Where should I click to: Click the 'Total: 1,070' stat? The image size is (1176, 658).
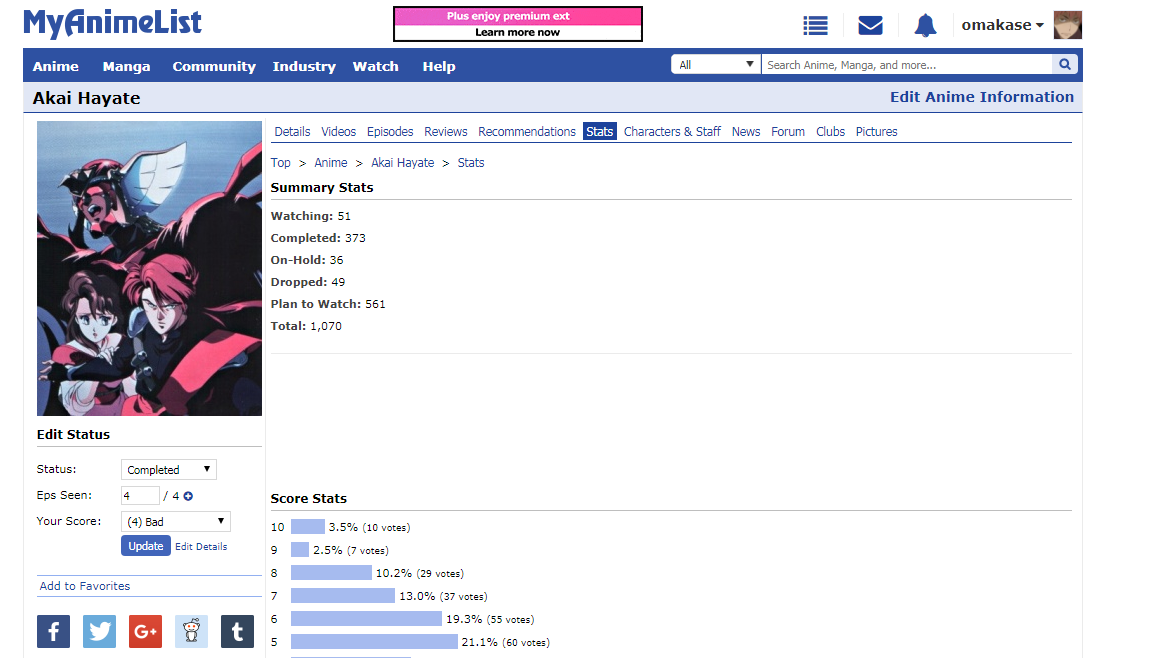306,326
